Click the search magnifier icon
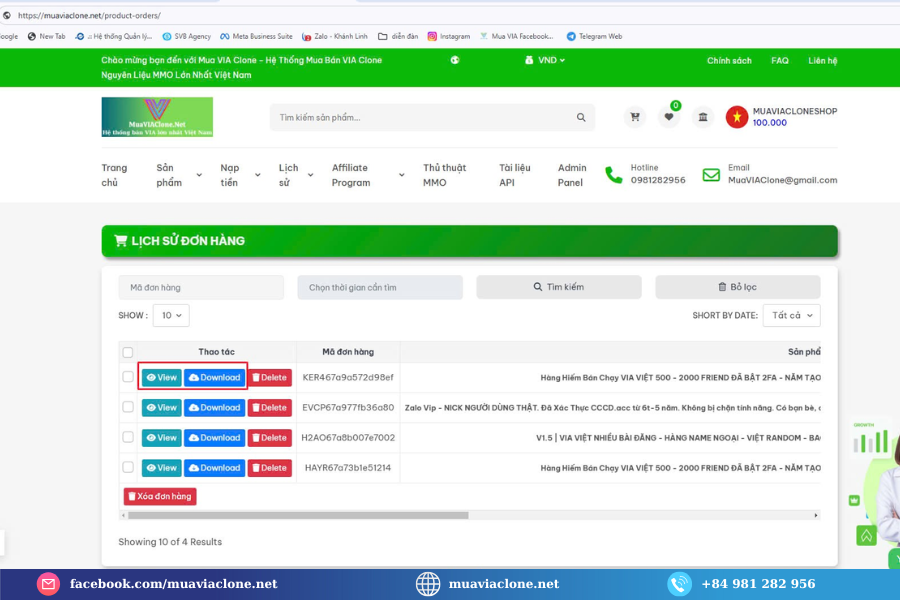The width and height of the screenshot is (900, 600). [x=581, y=118]
